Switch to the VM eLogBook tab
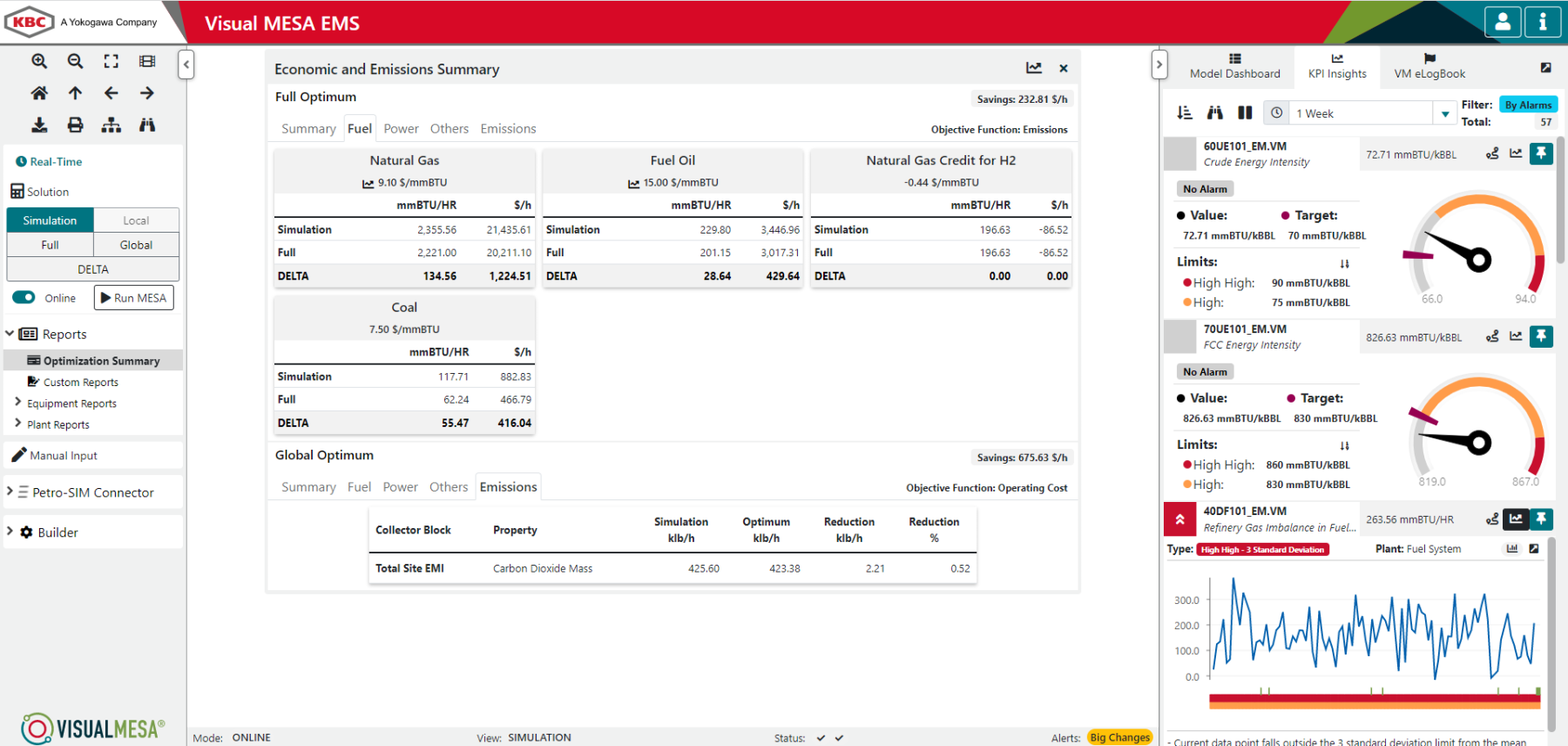This screenshot has height=746, width=1568. click(1429, 66)
